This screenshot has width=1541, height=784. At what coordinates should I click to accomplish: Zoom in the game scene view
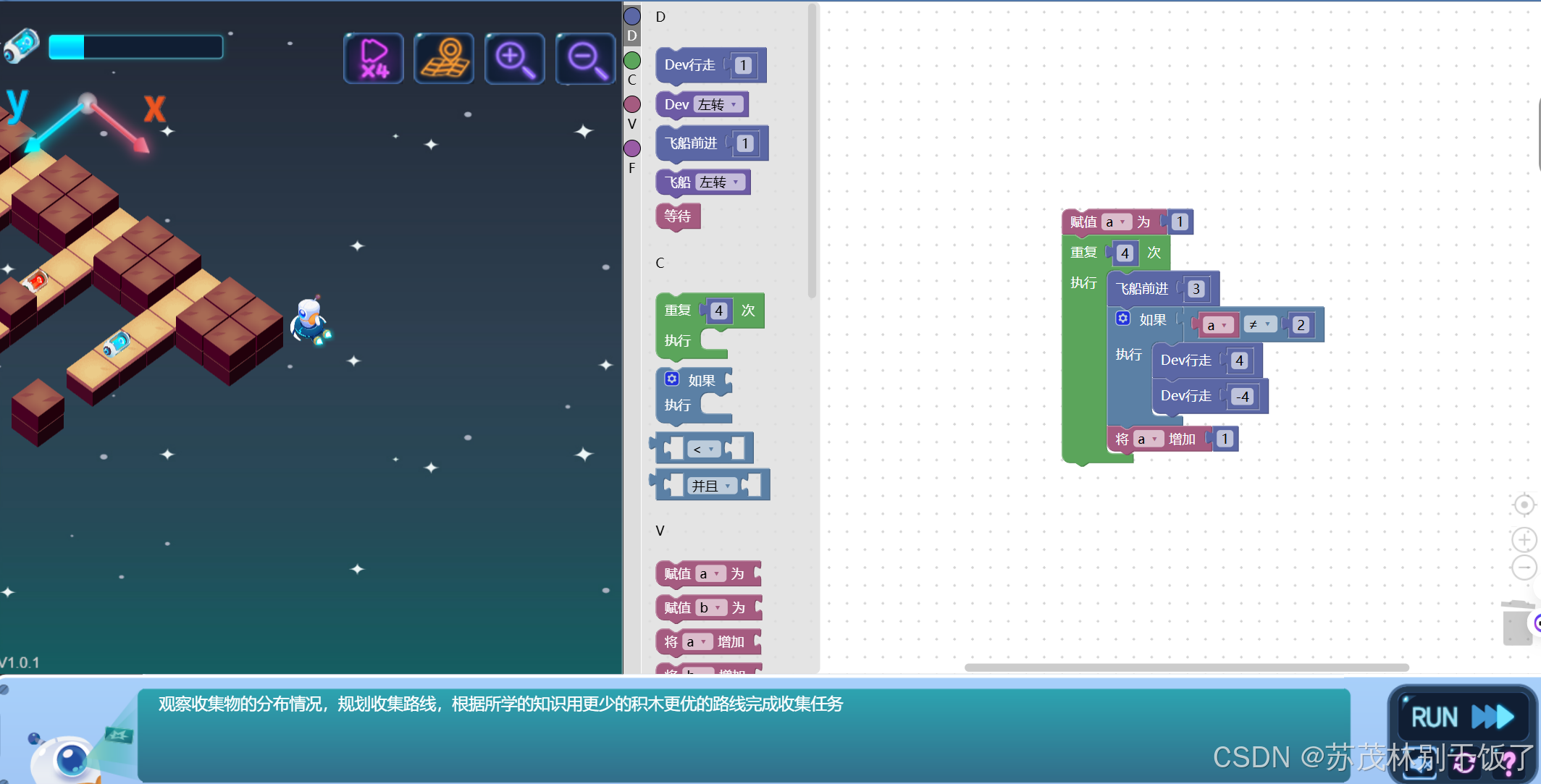514,59
